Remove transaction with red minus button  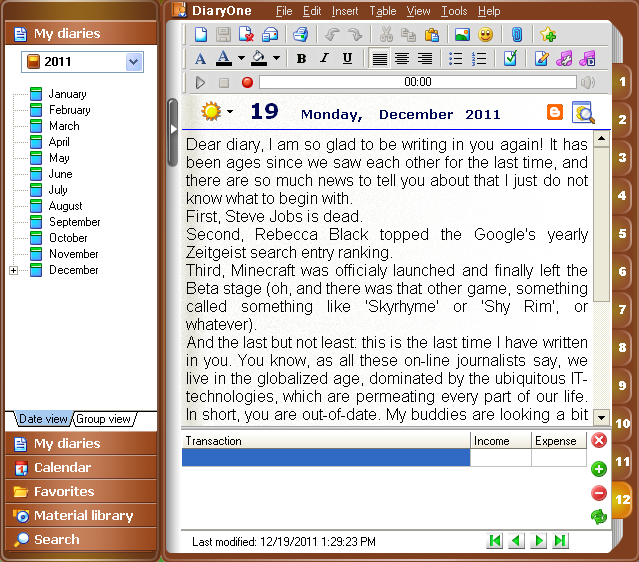(599, 493)
